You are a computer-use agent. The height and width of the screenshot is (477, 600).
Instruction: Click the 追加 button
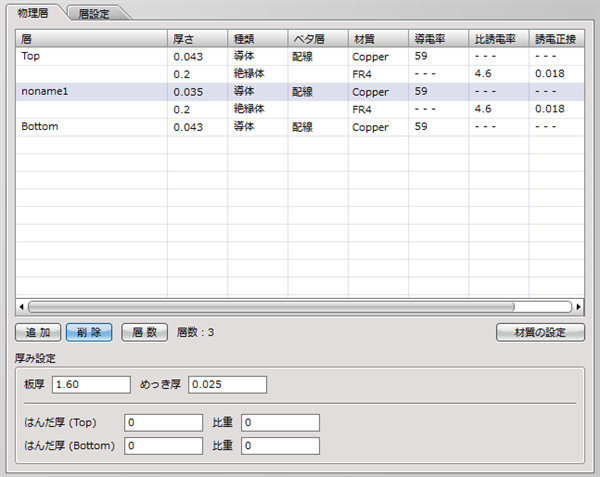pyautogui.click(x=38, y=332)
